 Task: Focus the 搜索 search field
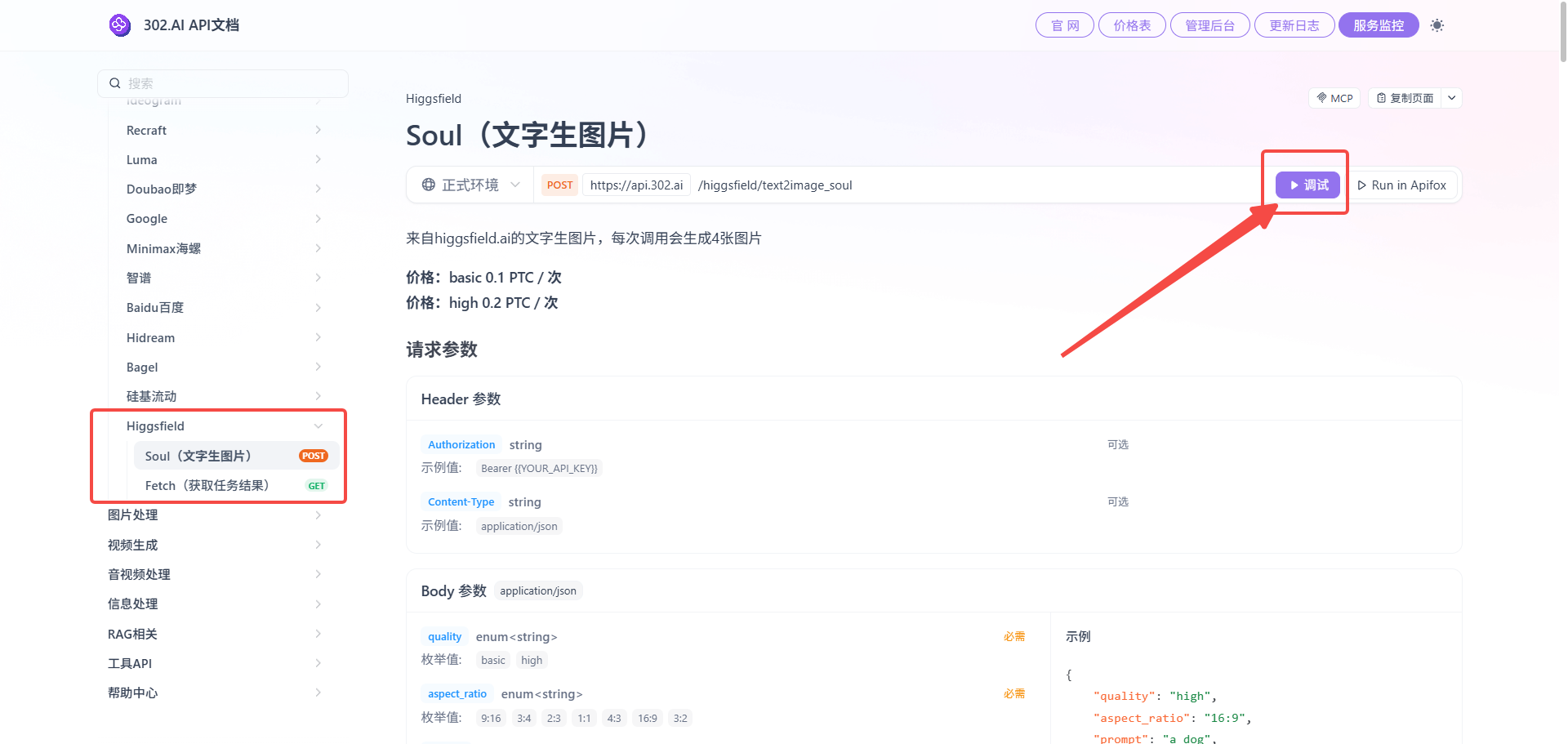click(223, 83)
